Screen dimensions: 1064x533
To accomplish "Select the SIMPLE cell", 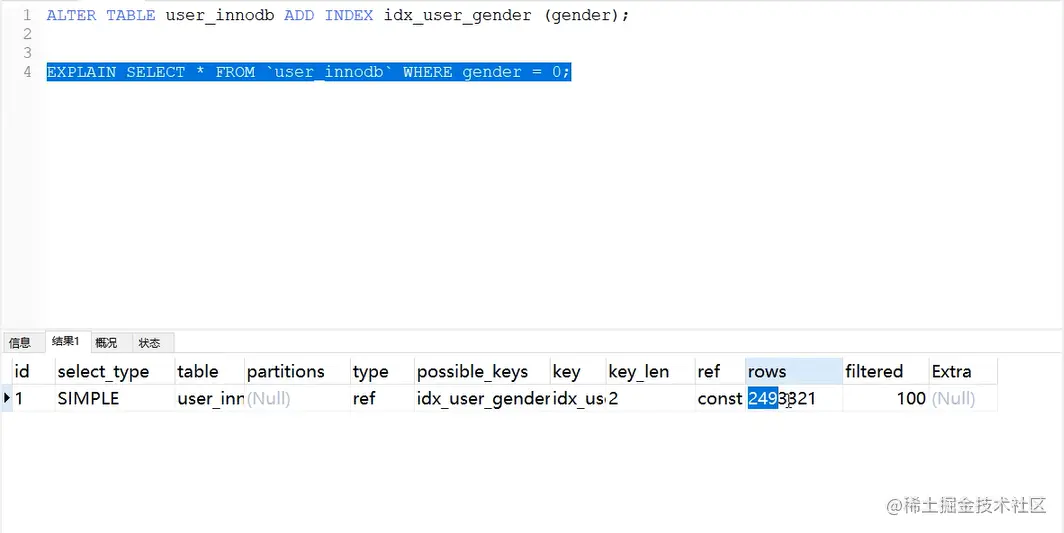I will coord(115,399).
